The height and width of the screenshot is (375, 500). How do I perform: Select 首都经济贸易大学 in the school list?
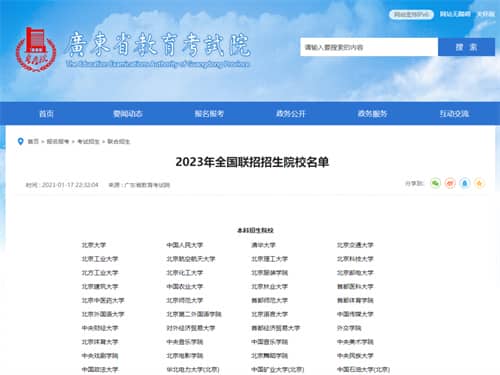coord(276,328)
